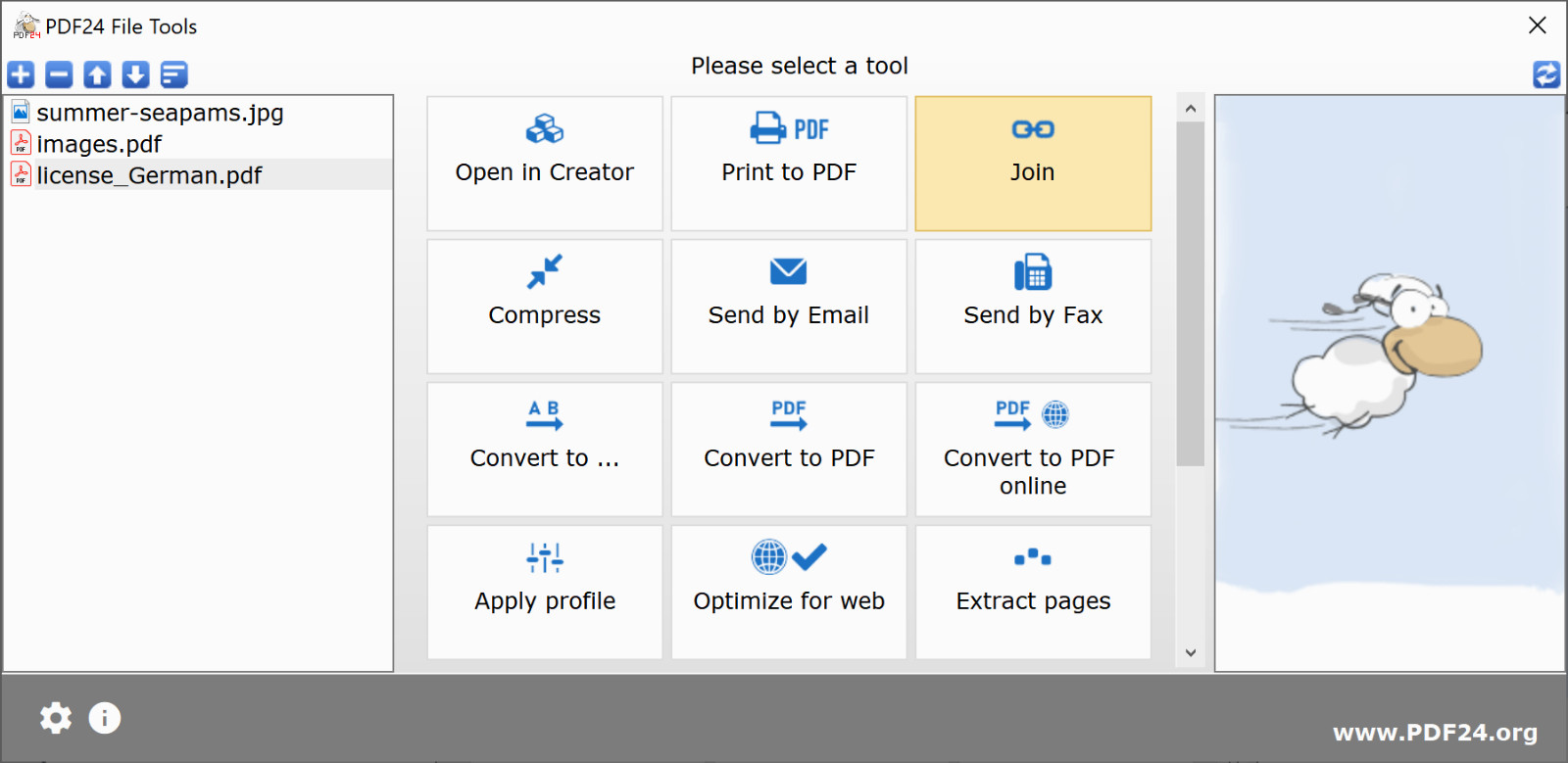Choose the Send by Email tool
This screenshot has width=1568, height=763.
point(789,307)
